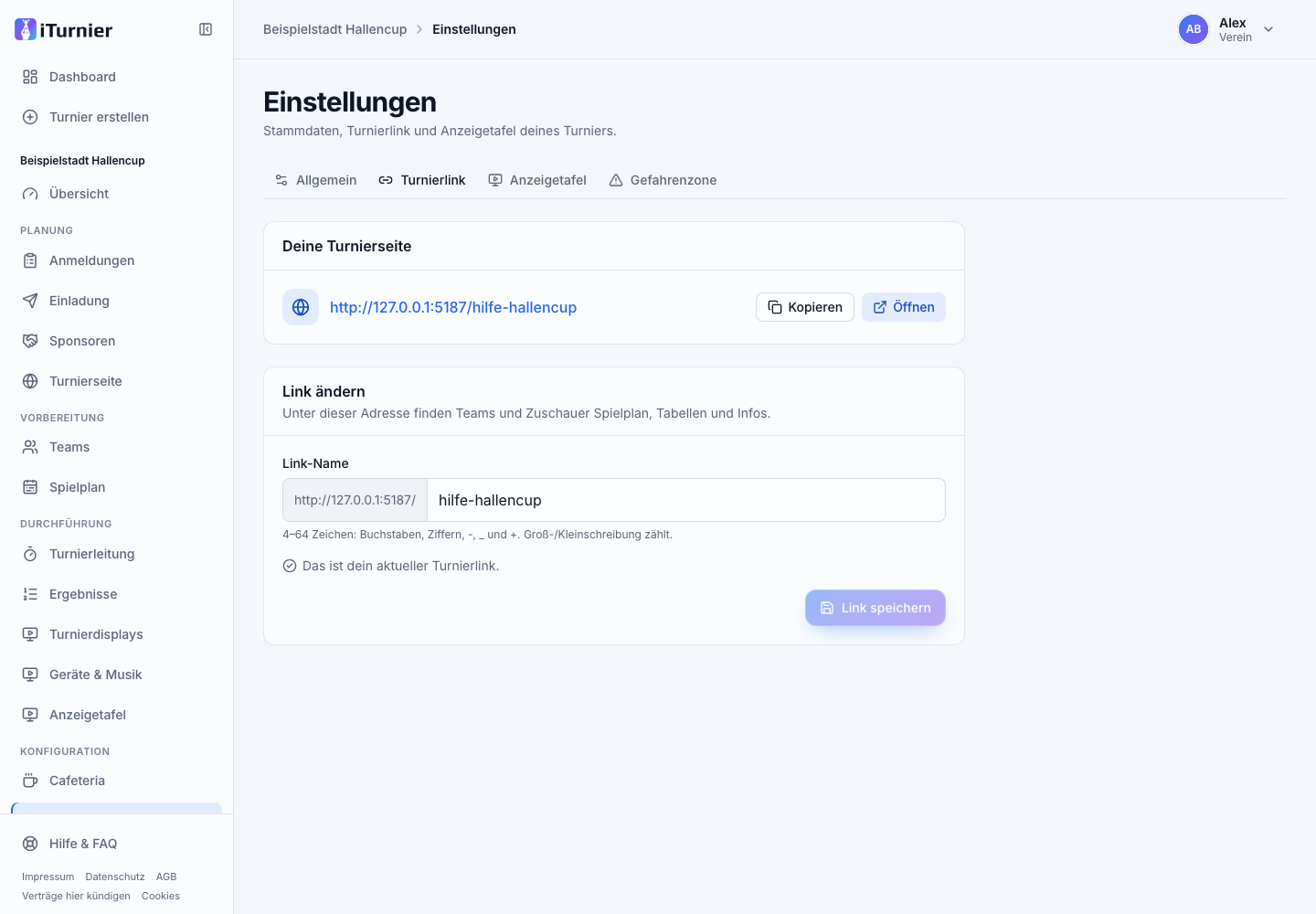Open Turnierdisplays monitor icon

(30, 634)
